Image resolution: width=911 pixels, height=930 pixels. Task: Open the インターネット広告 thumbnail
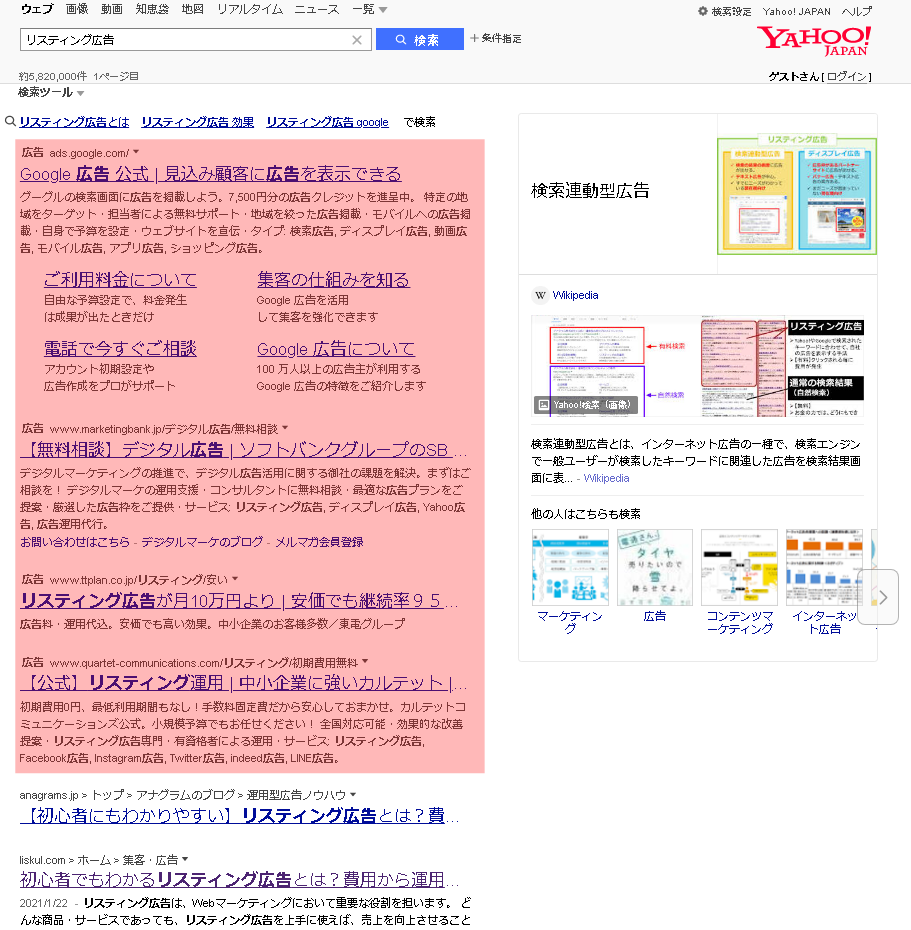pyautogui.click(x=824, y=567)
